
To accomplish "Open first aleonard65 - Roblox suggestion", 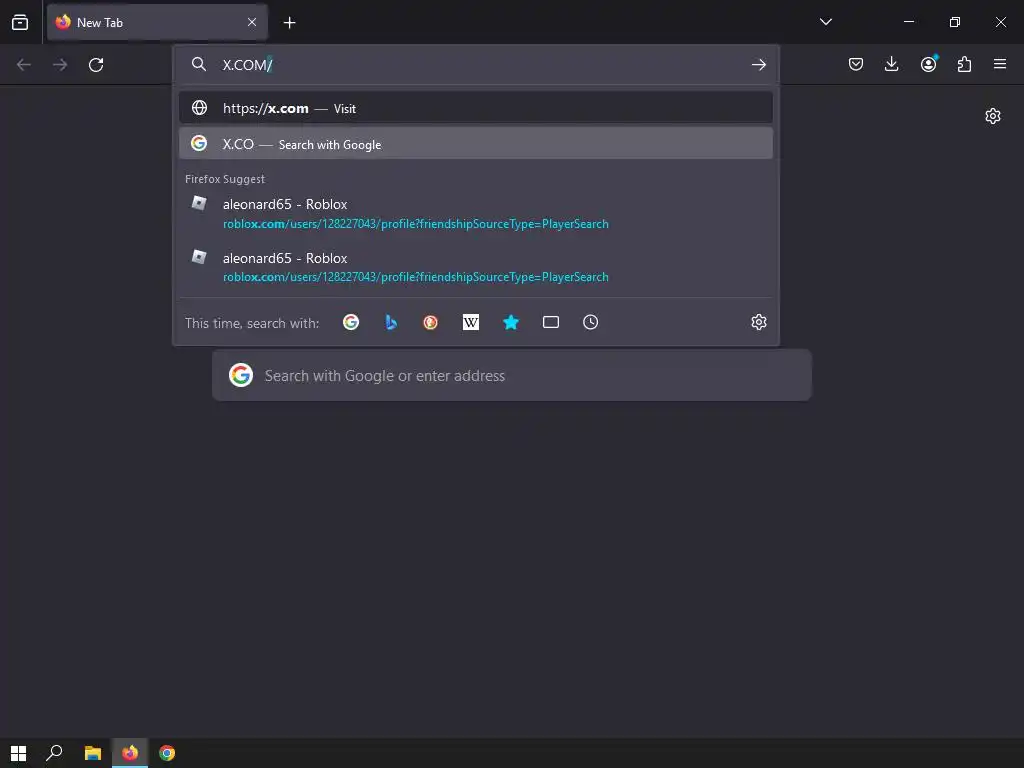I will pos(475,213).
